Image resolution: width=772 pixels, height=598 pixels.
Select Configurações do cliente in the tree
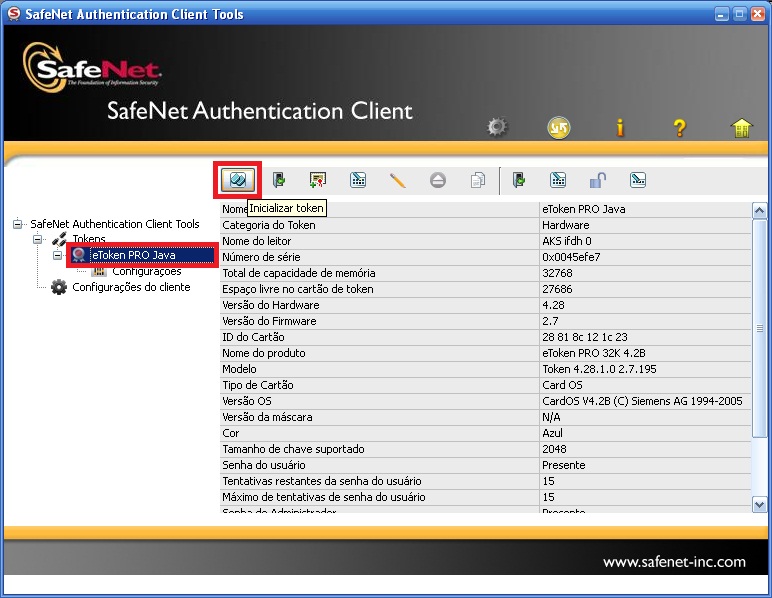point(131,287)
